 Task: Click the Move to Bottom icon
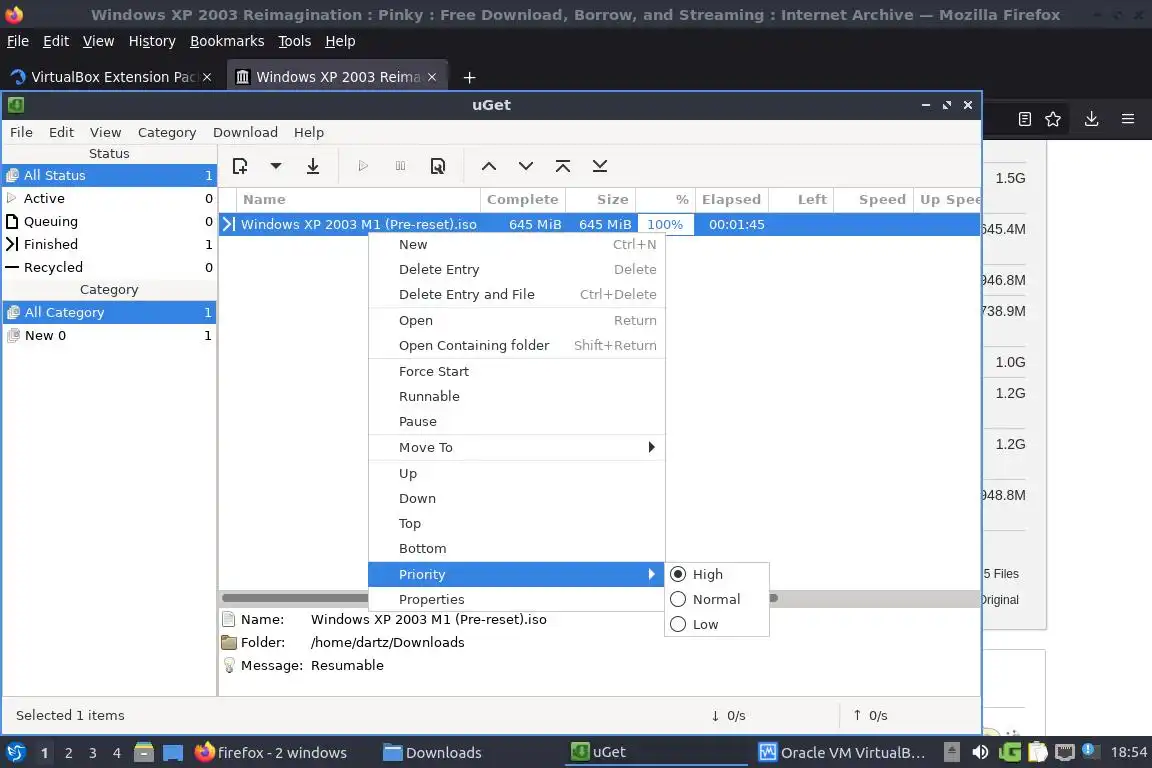600,166
